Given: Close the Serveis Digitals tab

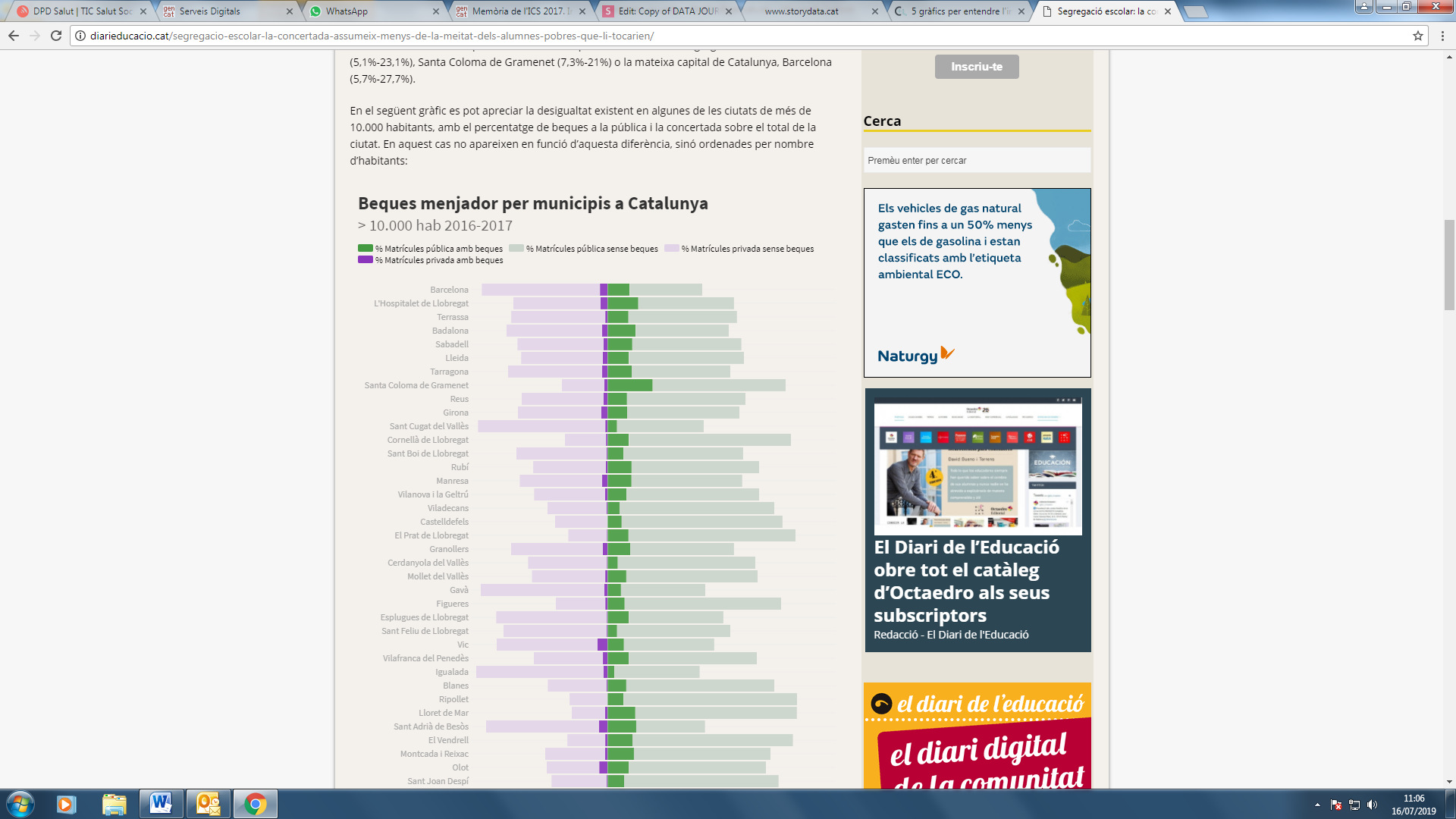Looking at the screenshot, I should point(290,11).
